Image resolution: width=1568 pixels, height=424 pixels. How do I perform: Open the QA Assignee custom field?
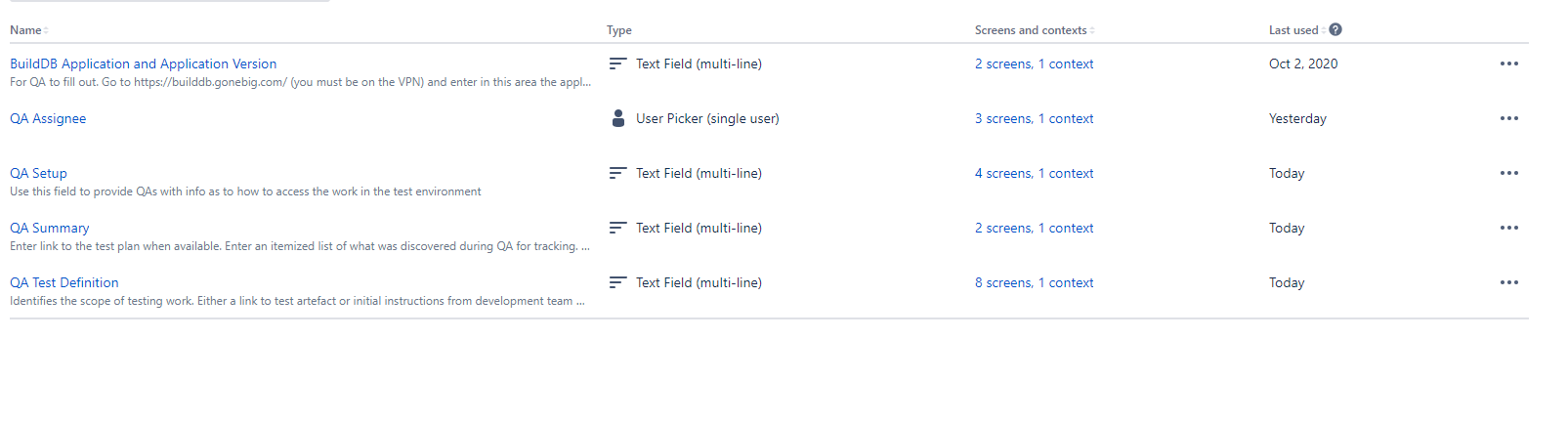(48, 118)
